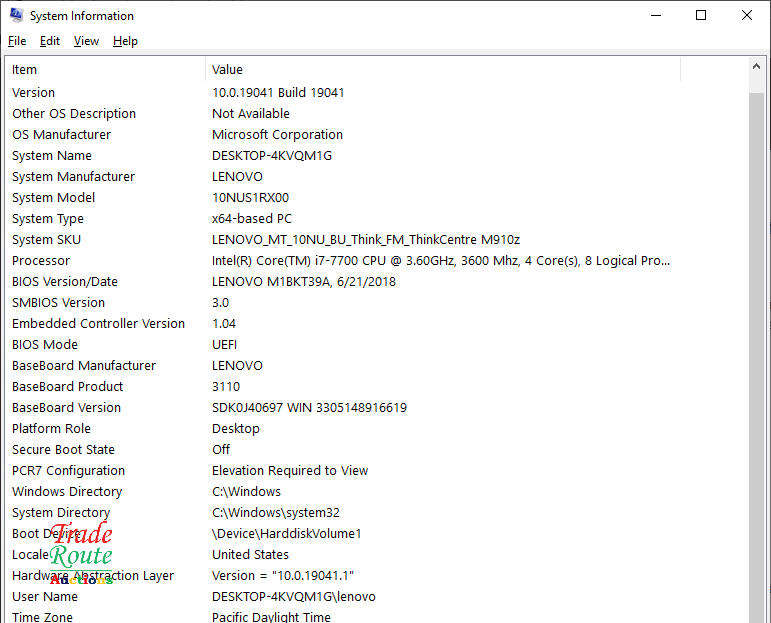This screenshot has width=771, height=623.
Task: Select the System Directory row
Action: [61, 513]
